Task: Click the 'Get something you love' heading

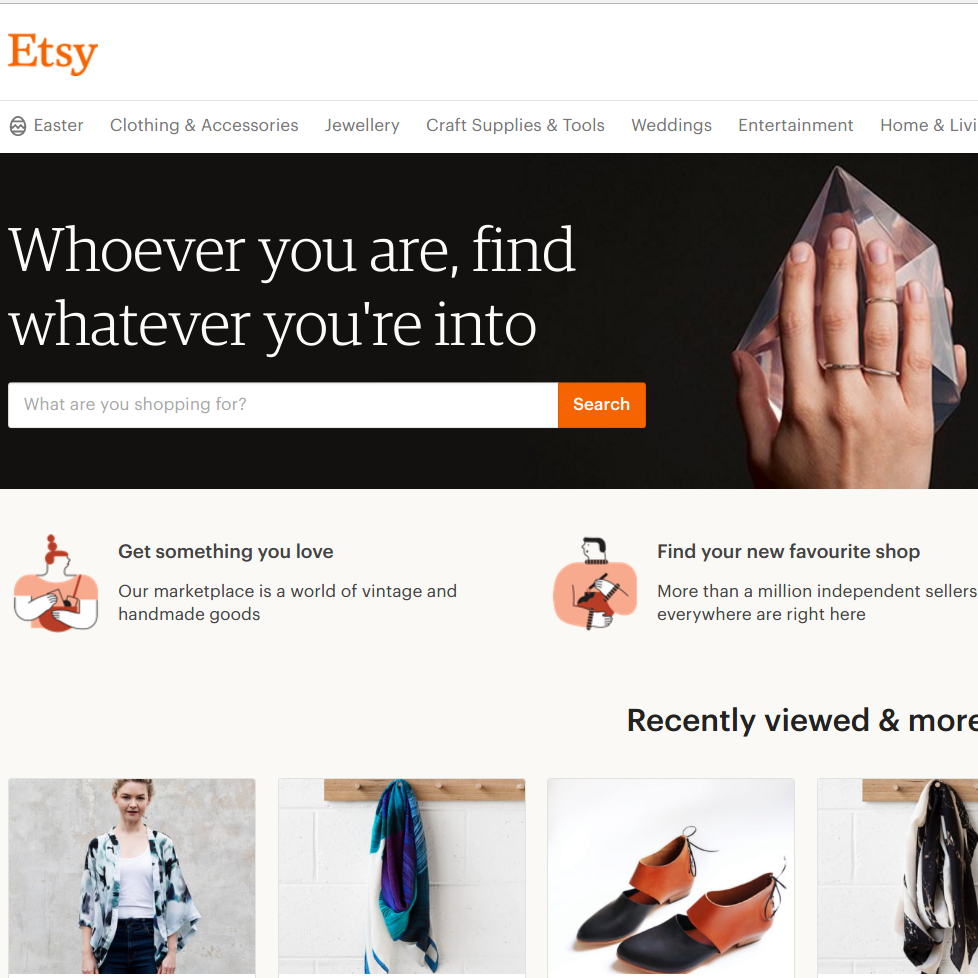Action: [226, 551]
